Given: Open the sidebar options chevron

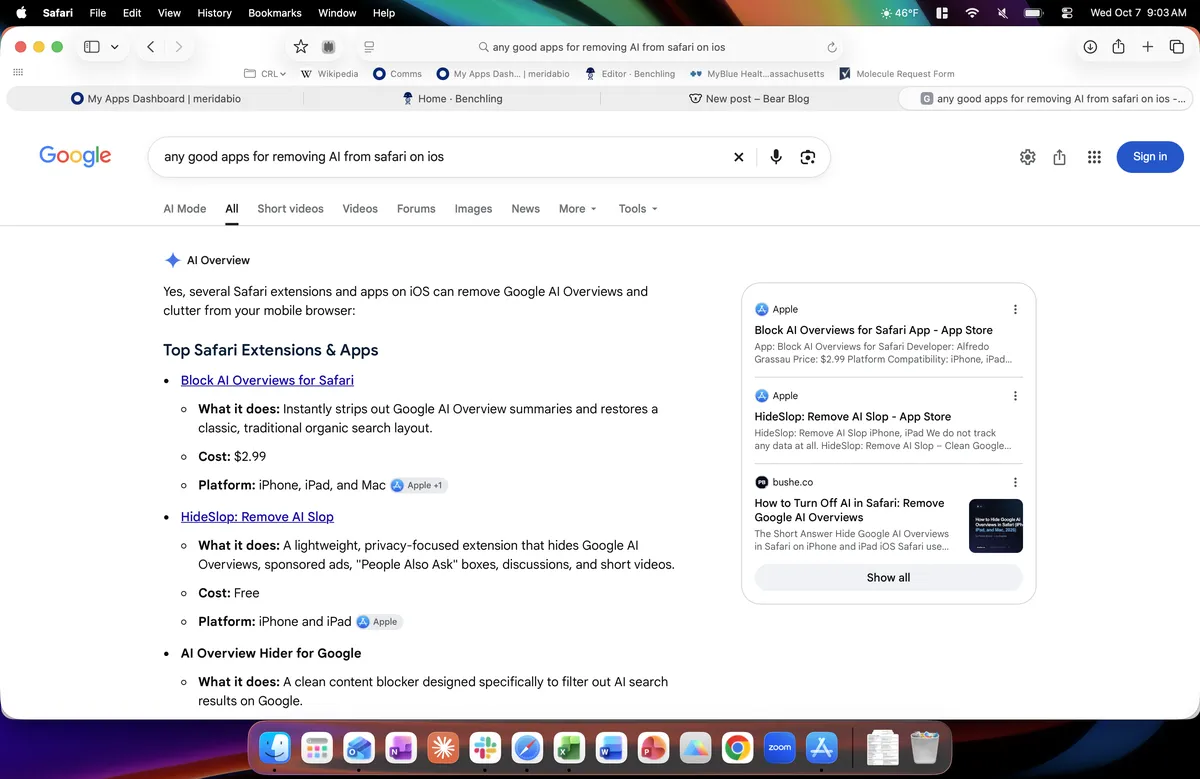Looking at the screenshot, I should point(115,47).
